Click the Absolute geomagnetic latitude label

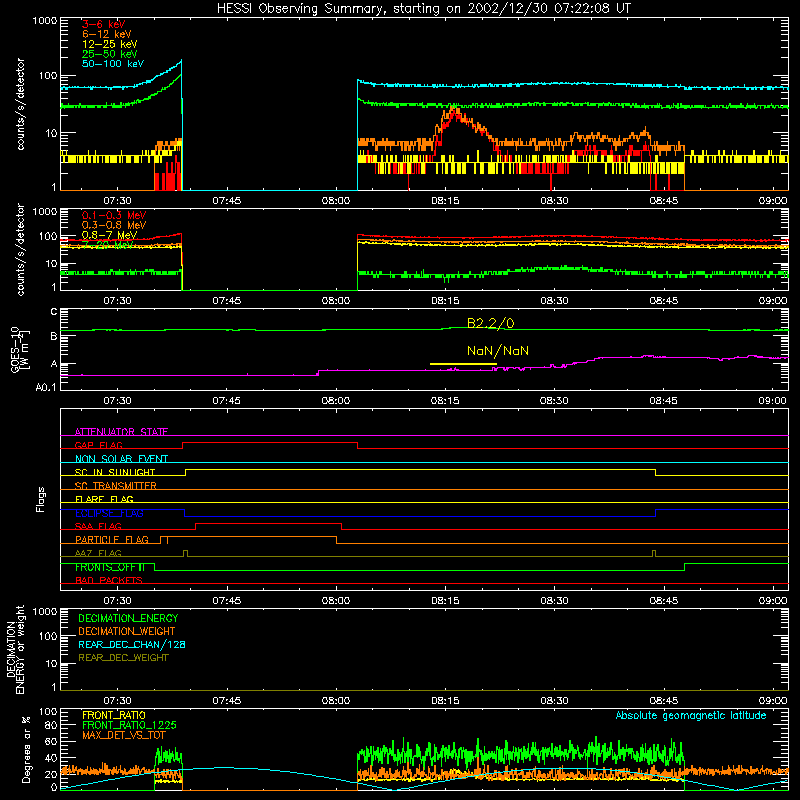(691, 715)
